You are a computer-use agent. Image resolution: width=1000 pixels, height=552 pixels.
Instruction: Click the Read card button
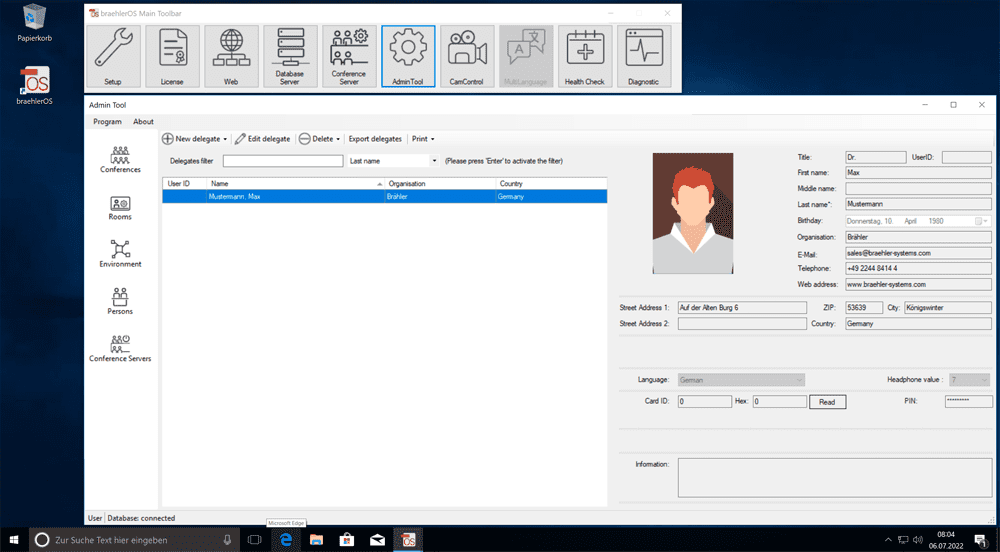click(828, 402)
